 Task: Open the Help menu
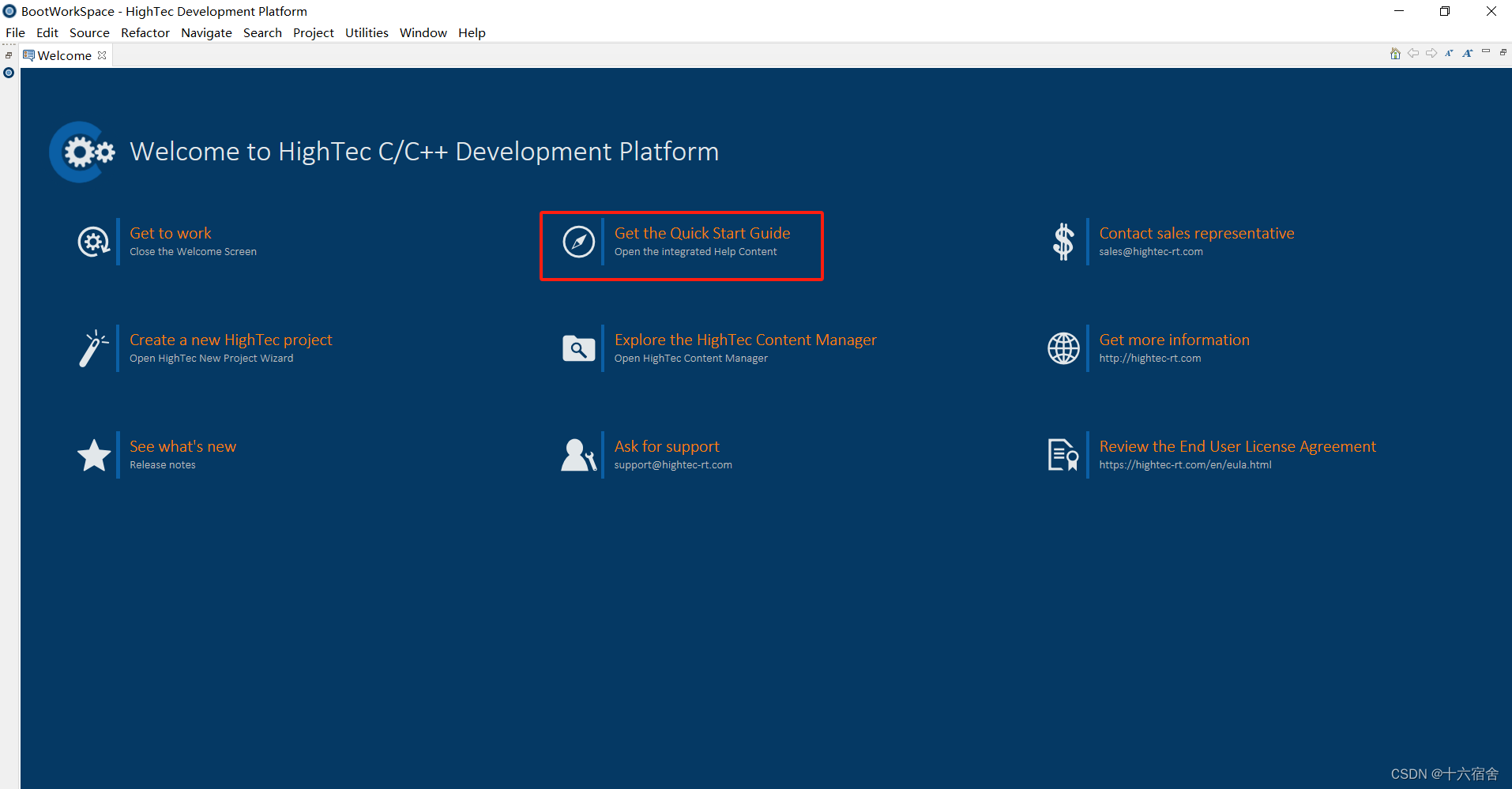point(472,32)
